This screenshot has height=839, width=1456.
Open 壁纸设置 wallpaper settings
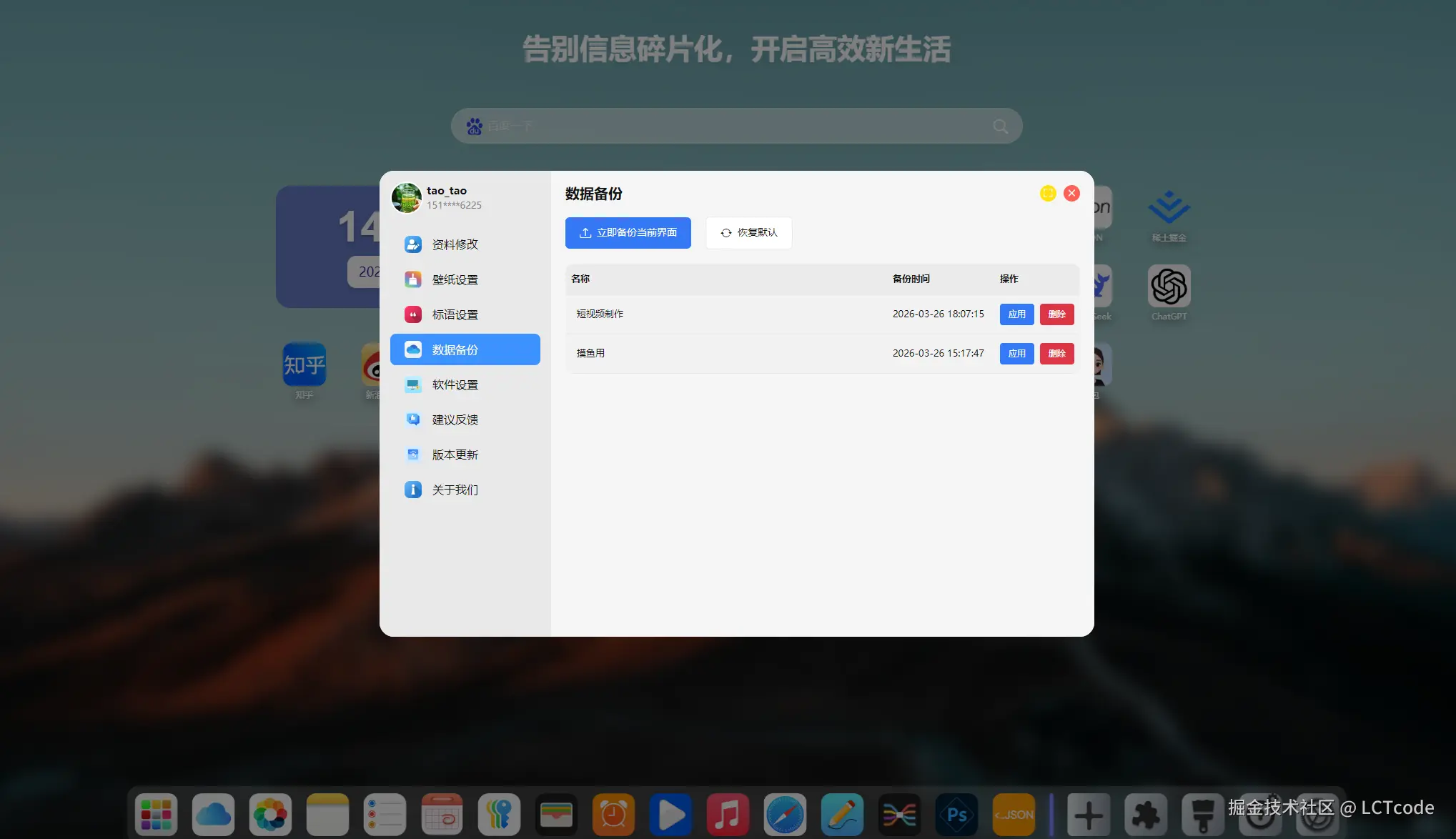455,279
